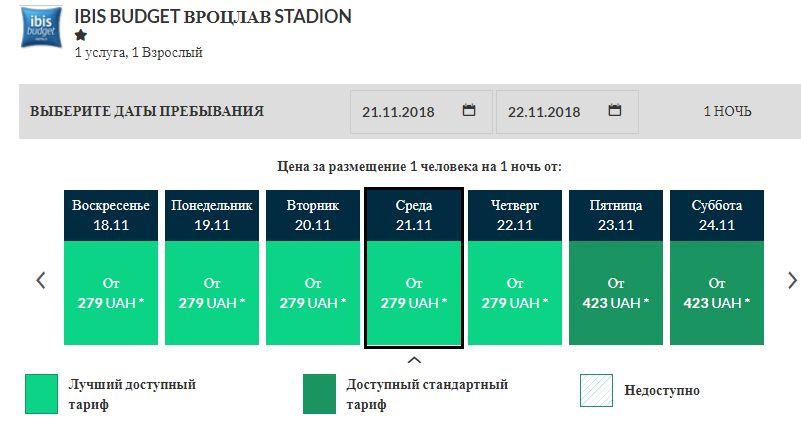Click the IBIS BUDGET Вроцлав STADION title

pyautogui.click(x=213, y=17)
